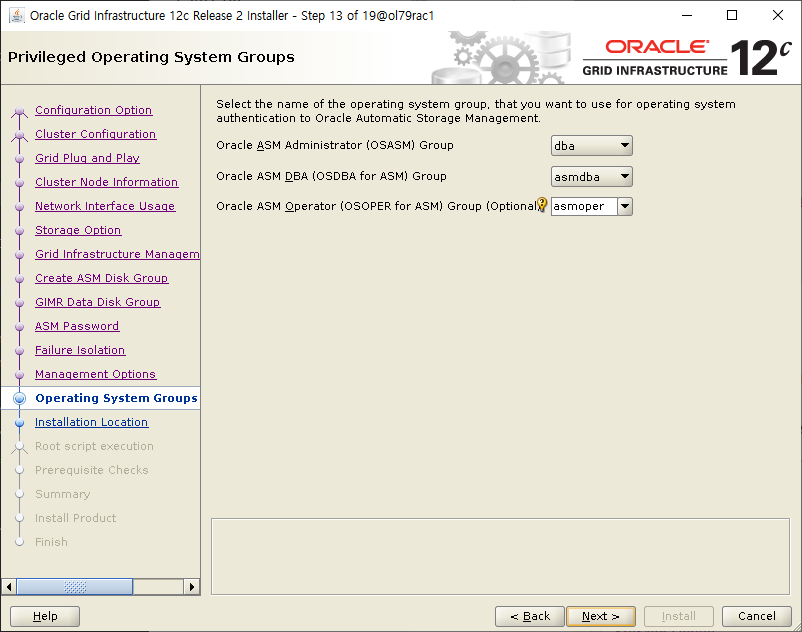
Task: Click the Oracle ASM Operator (OSOPER) label
Action: 377,206
